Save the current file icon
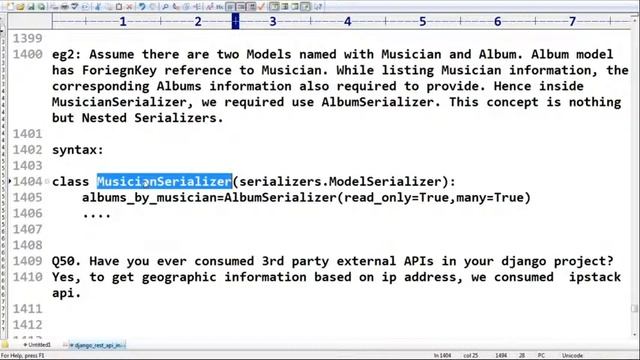Image resolution: width=640 pixels, height=360 pixels. [x=31, y=7]
